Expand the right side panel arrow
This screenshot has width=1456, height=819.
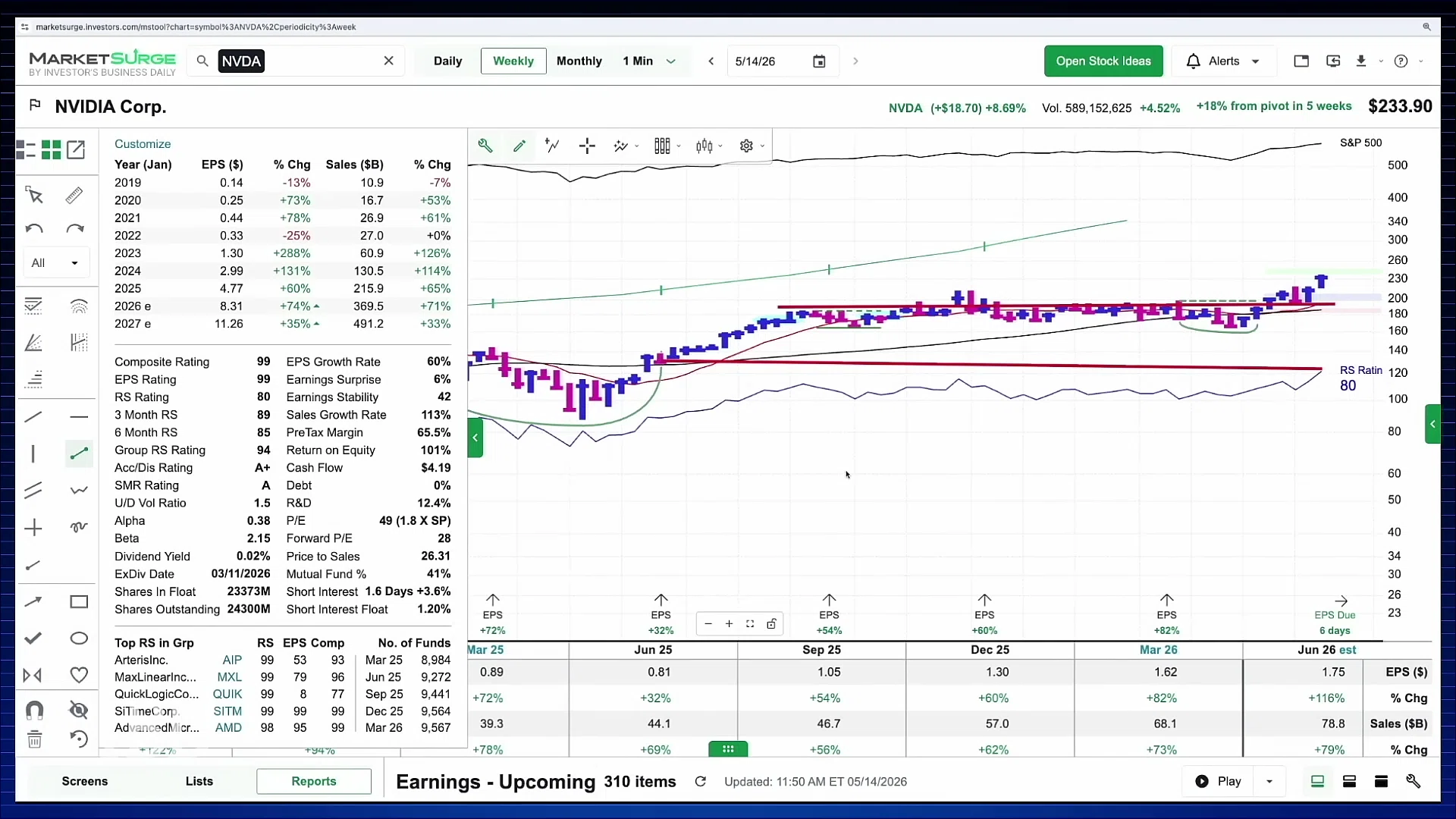click(x=1432, y=424)
